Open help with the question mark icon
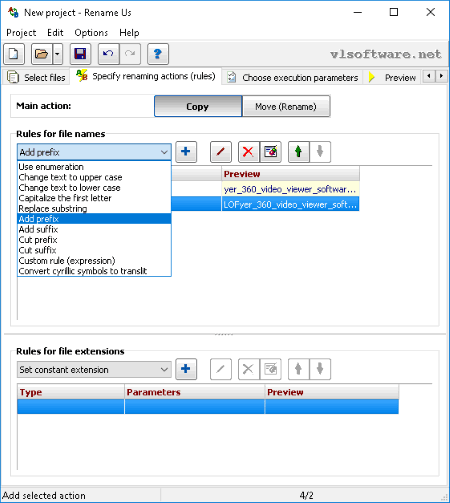Viewport: 450px width, 503px height. click(158, 54)
